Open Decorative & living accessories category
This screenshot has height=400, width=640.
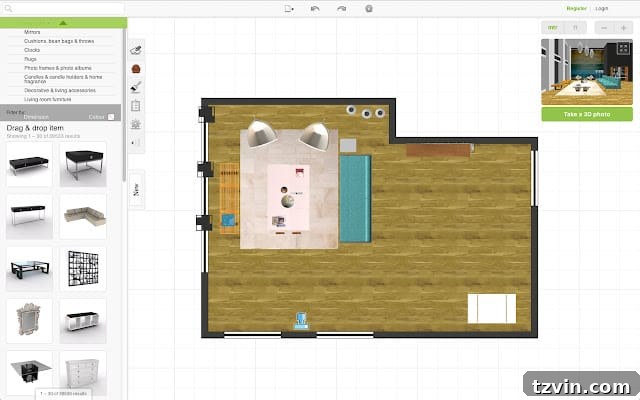click(x=60, y=90)
